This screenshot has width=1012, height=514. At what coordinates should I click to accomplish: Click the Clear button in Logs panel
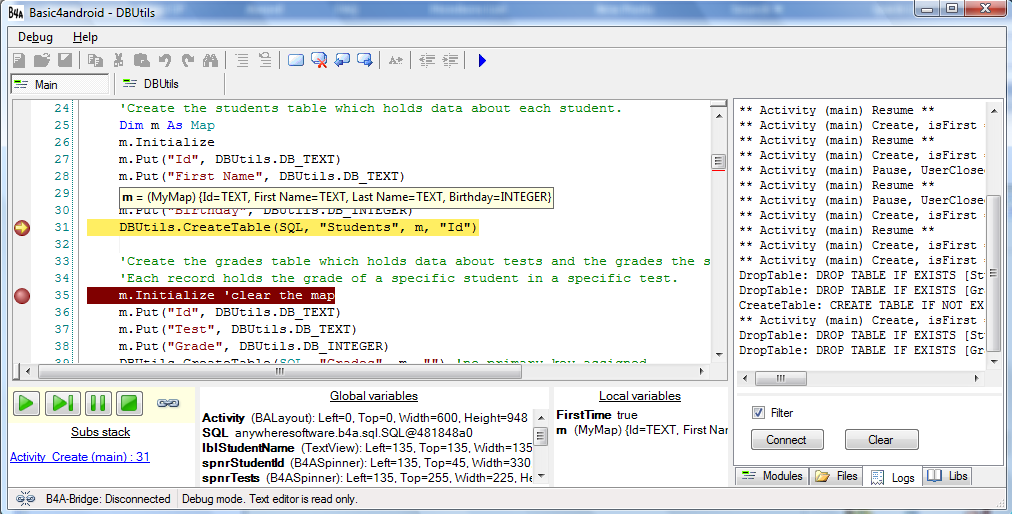(880, 440)
